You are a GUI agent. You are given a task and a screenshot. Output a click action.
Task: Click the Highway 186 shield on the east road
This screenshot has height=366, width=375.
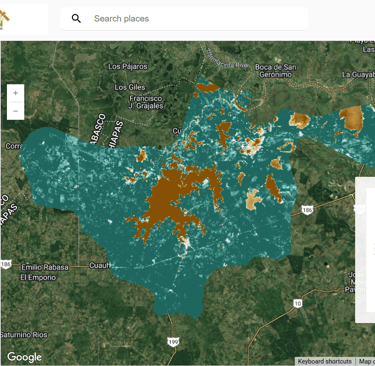pos(307,210)
